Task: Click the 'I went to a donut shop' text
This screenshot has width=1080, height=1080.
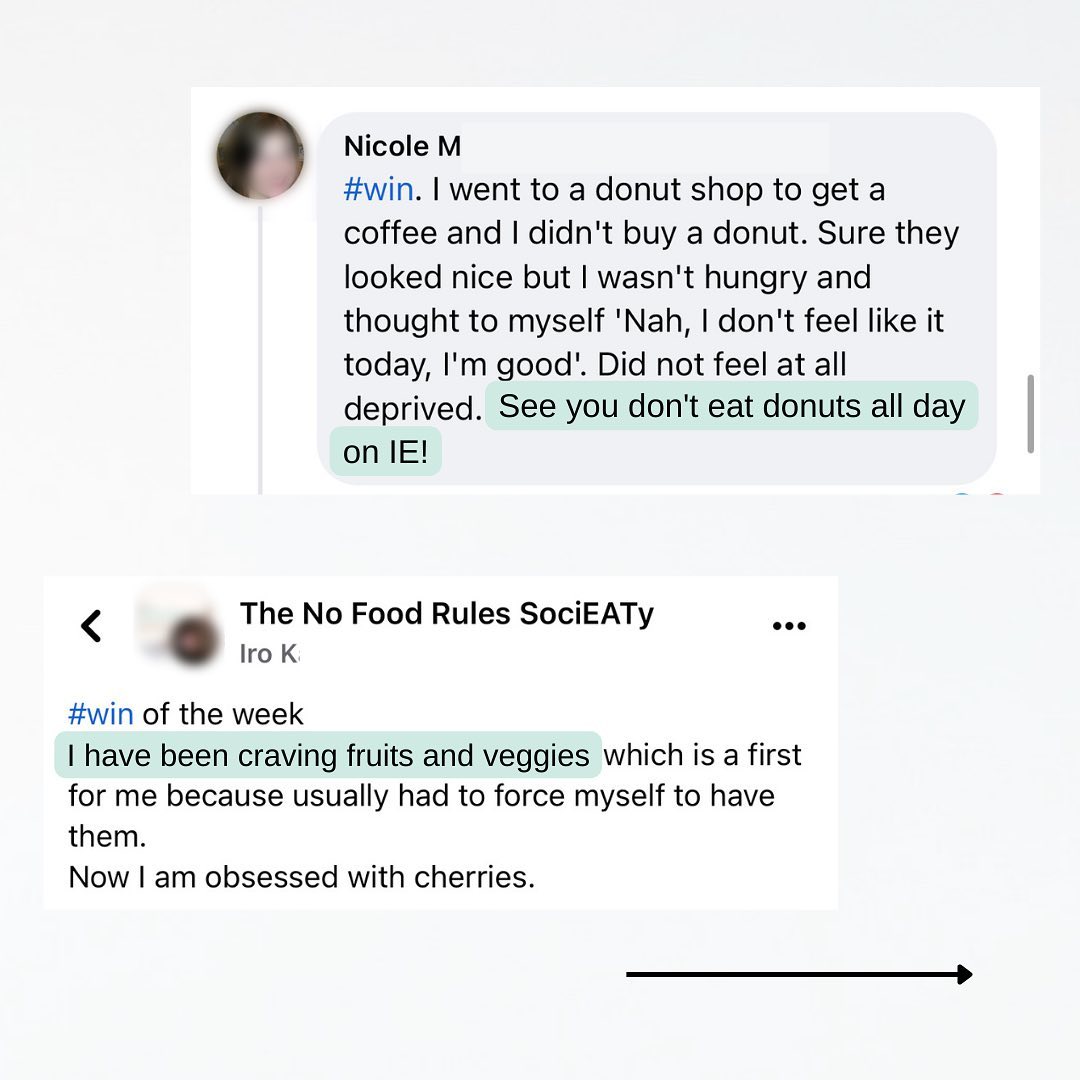Action: click(658, 189)
